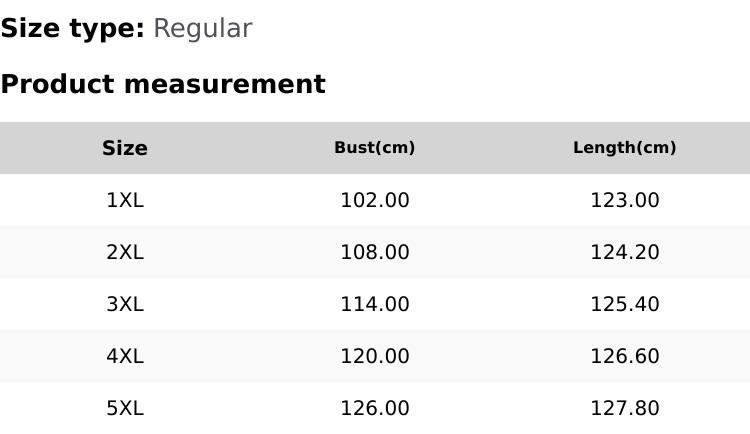The height and width of the screenshot is (434, 750).
Task: Click the Length(cm) column header
Action: click(625, 148)
